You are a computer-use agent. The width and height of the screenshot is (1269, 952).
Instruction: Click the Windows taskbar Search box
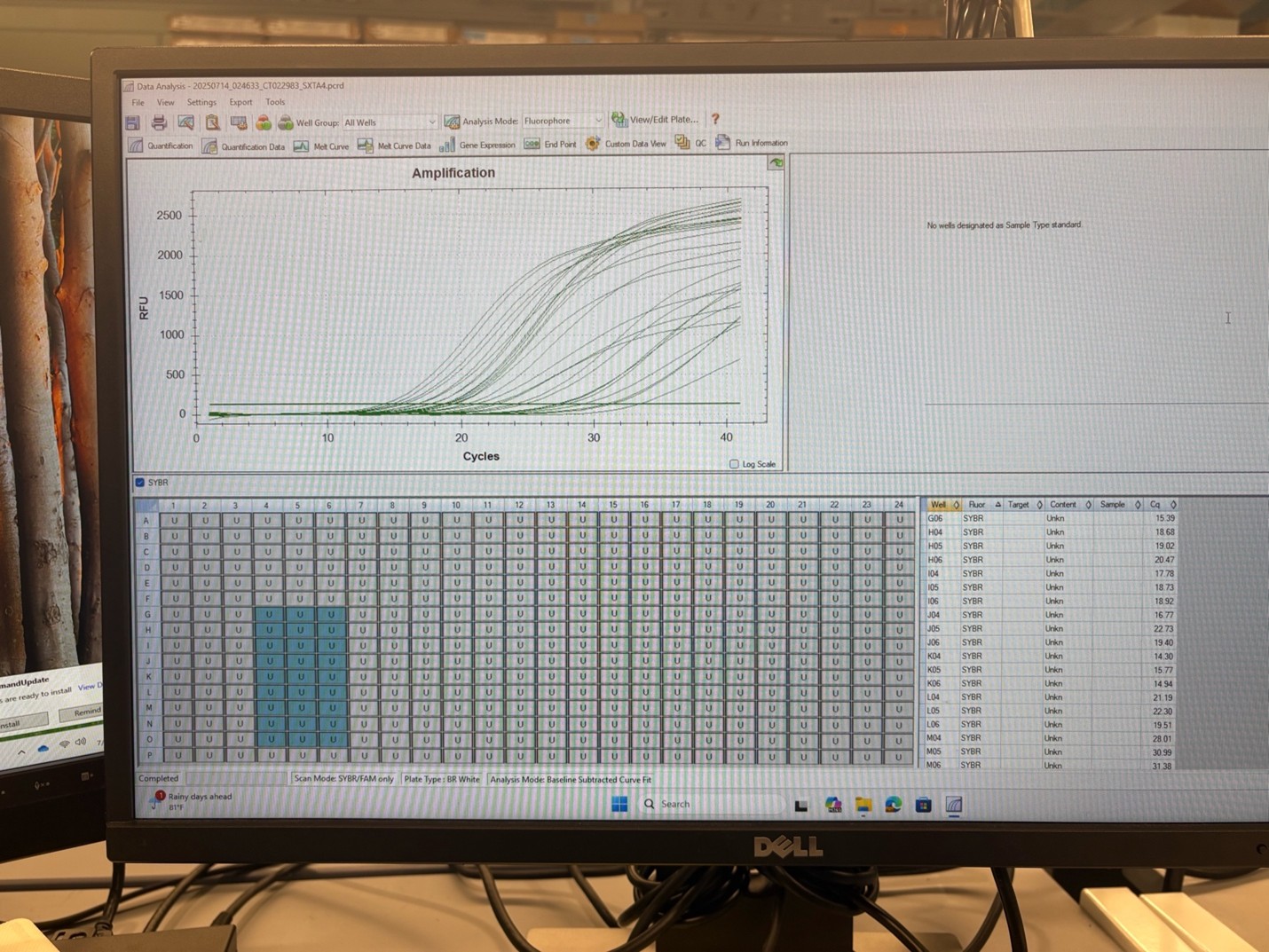[x=710, y=804]
